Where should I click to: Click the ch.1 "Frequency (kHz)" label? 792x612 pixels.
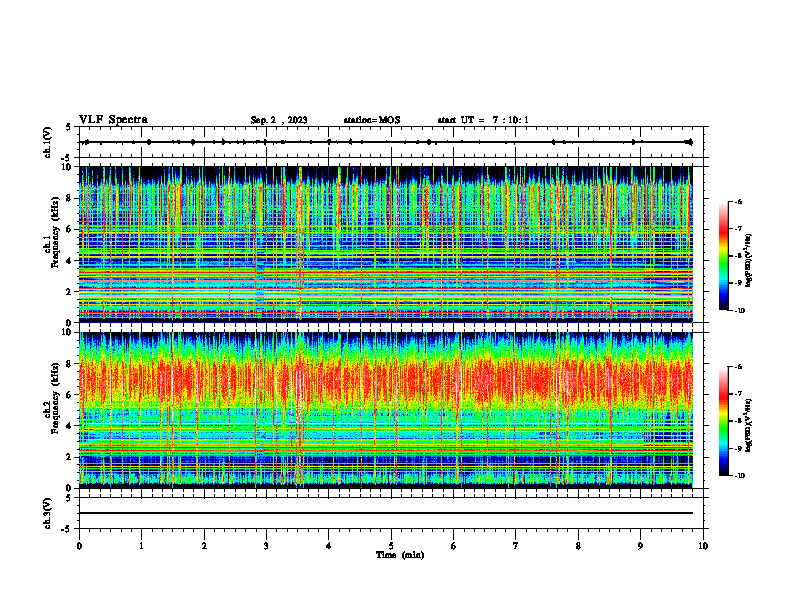pos(55,232)
